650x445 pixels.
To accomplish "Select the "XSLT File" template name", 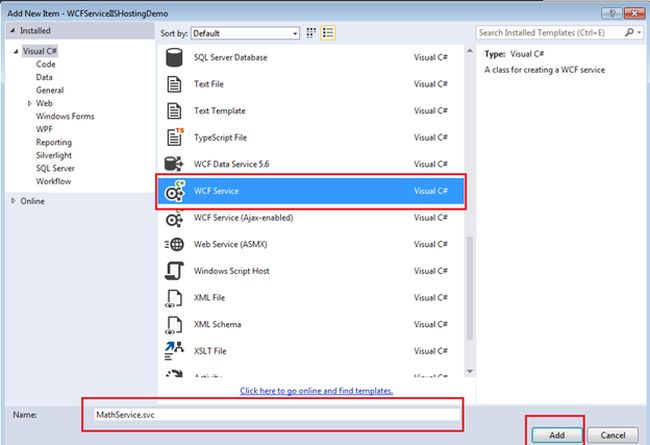I will point(210,351).
